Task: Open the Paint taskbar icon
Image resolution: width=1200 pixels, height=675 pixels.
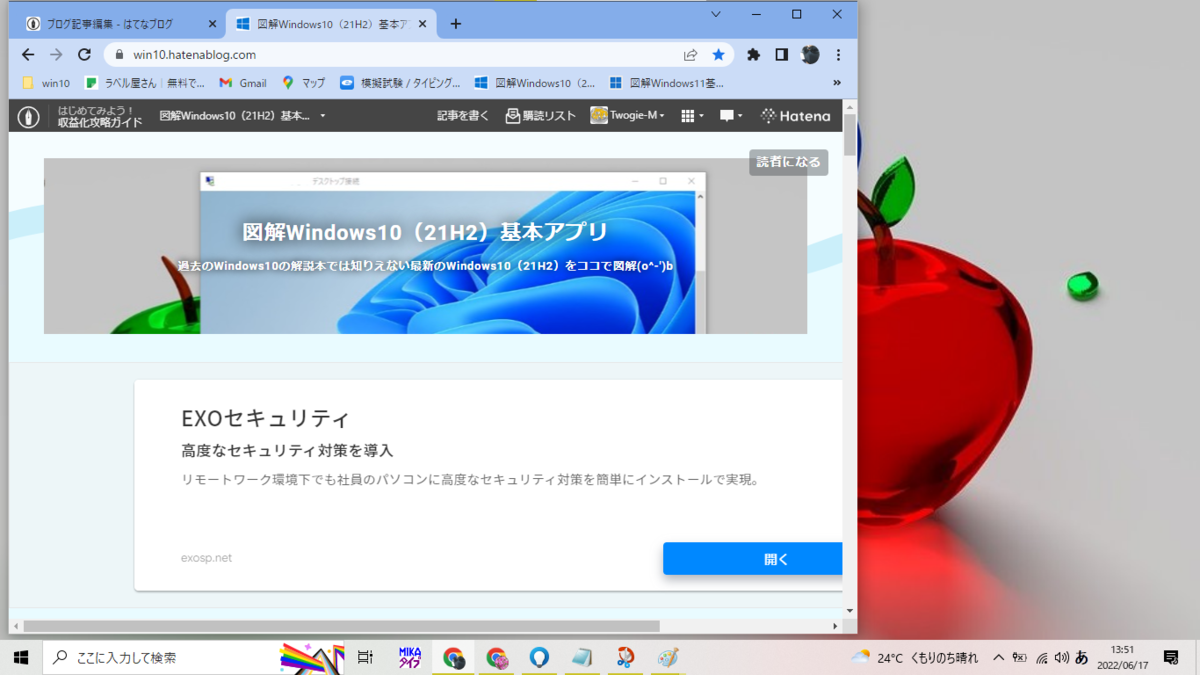Action: [668, 657]
